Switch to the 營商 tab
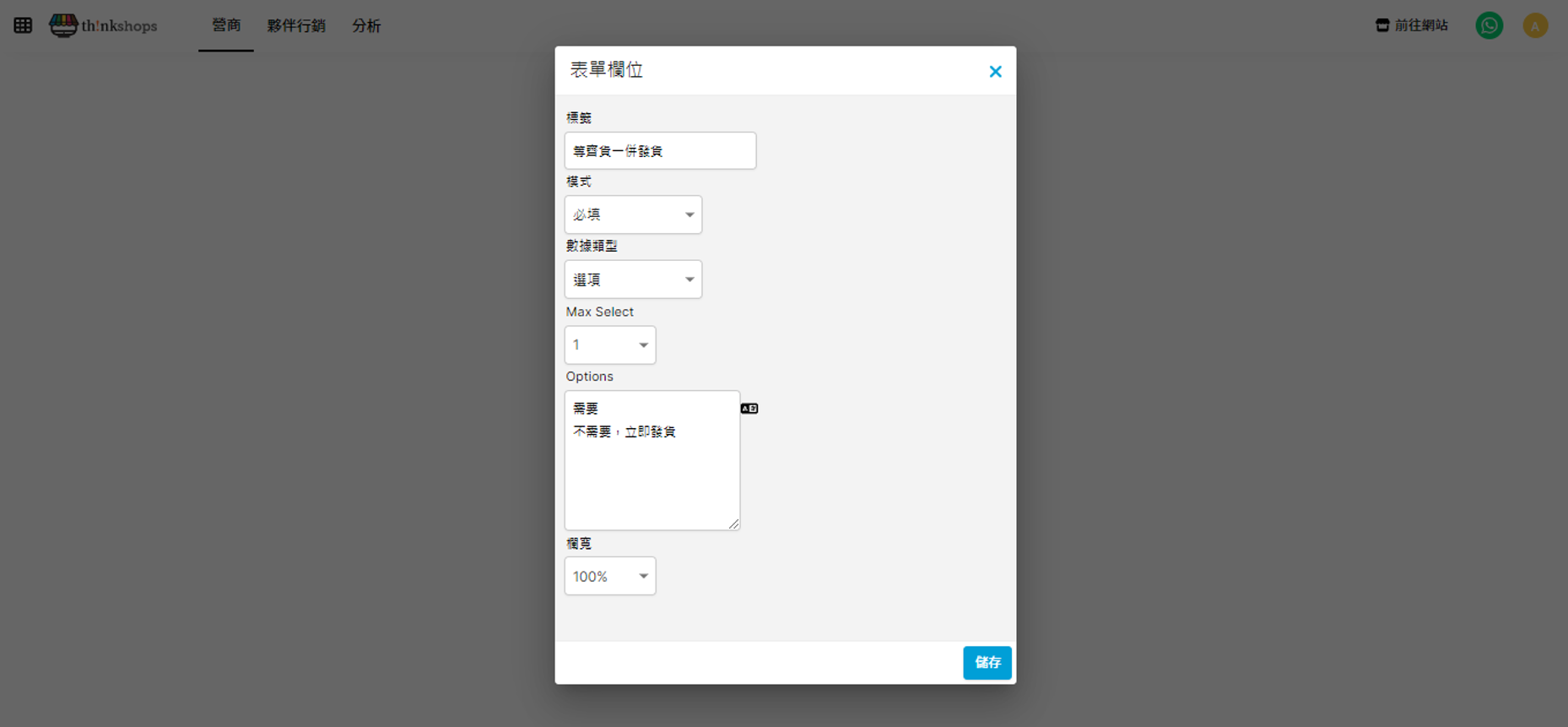Screen dimensions: 1568x727 (226, 25)
